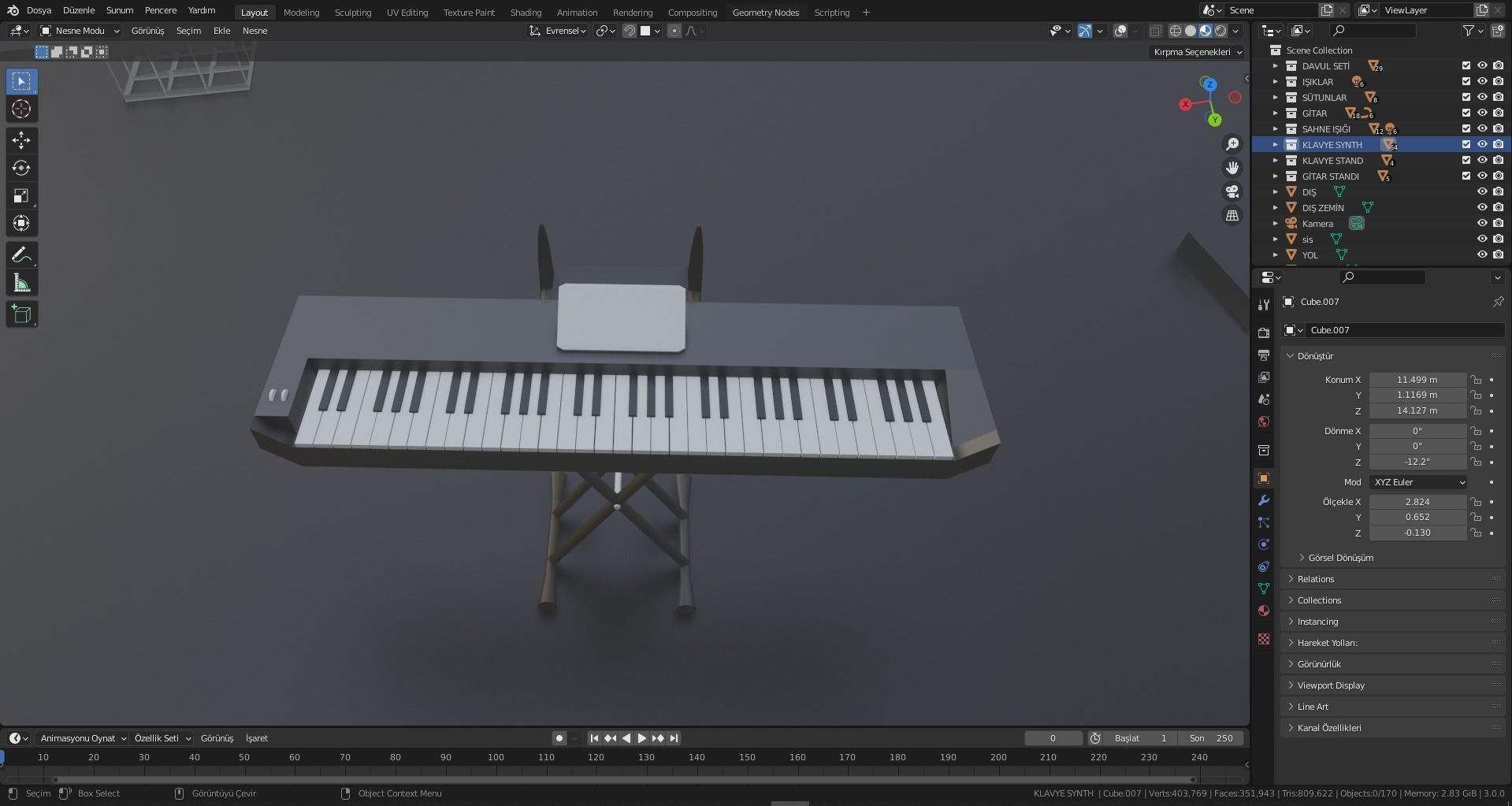Switch to the Shading workspace tab
Viewport: 1512px width, 806px height.
click(526, 13)
